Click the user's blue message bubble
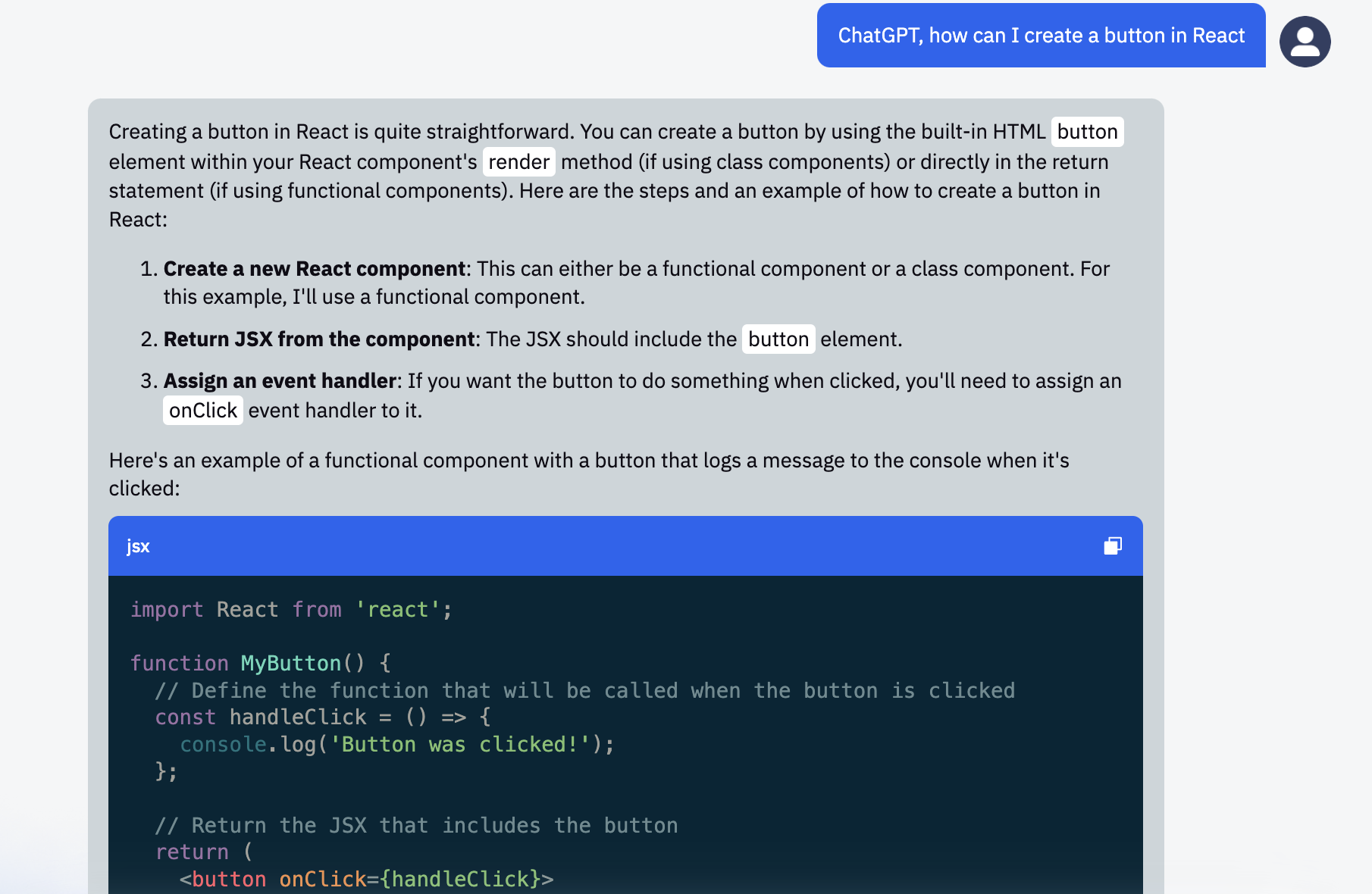Viewport: 1372px width, 894px height. click(x=1041, y=36)
